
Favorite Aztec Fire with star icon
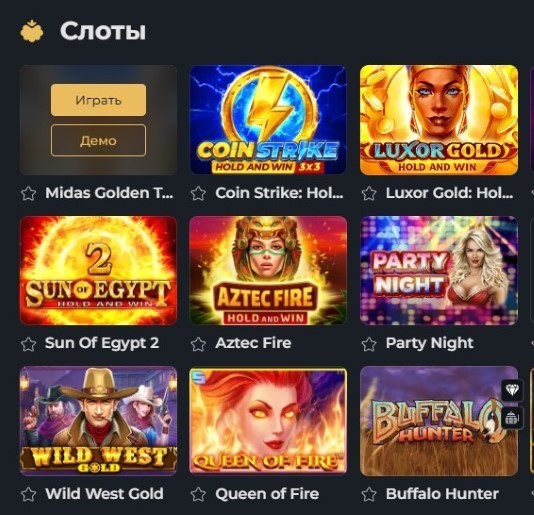click(x=198, y=344)
